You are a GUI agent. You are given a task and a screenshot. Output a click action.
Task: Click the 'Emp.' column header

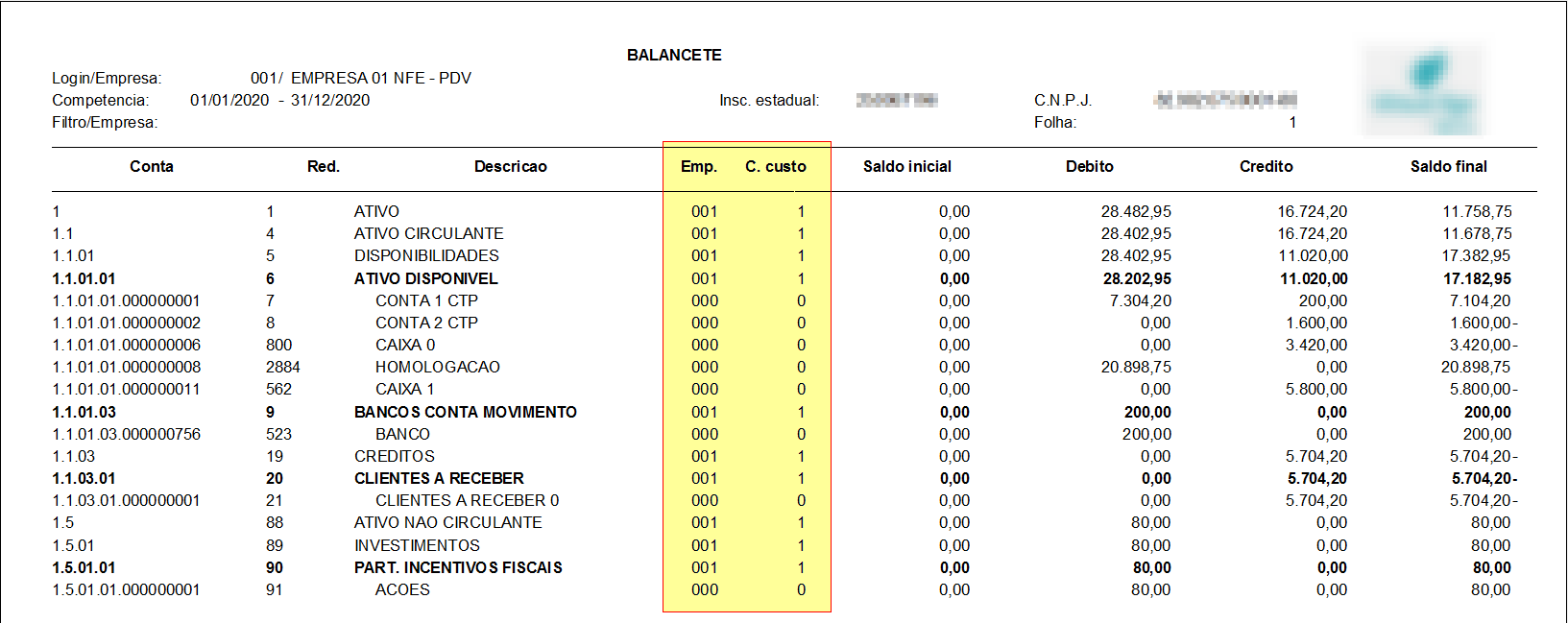tap(699, 166)
